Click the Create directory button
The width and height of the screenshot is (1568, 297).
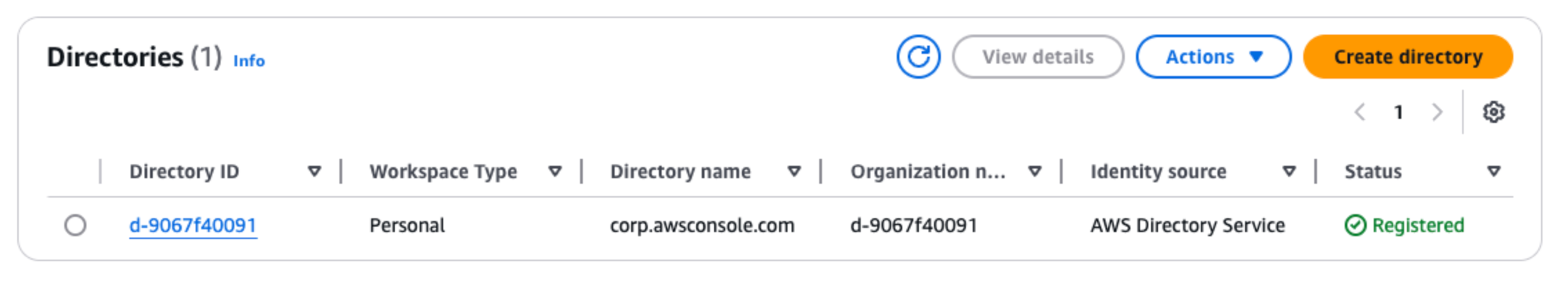[1408, 57]
